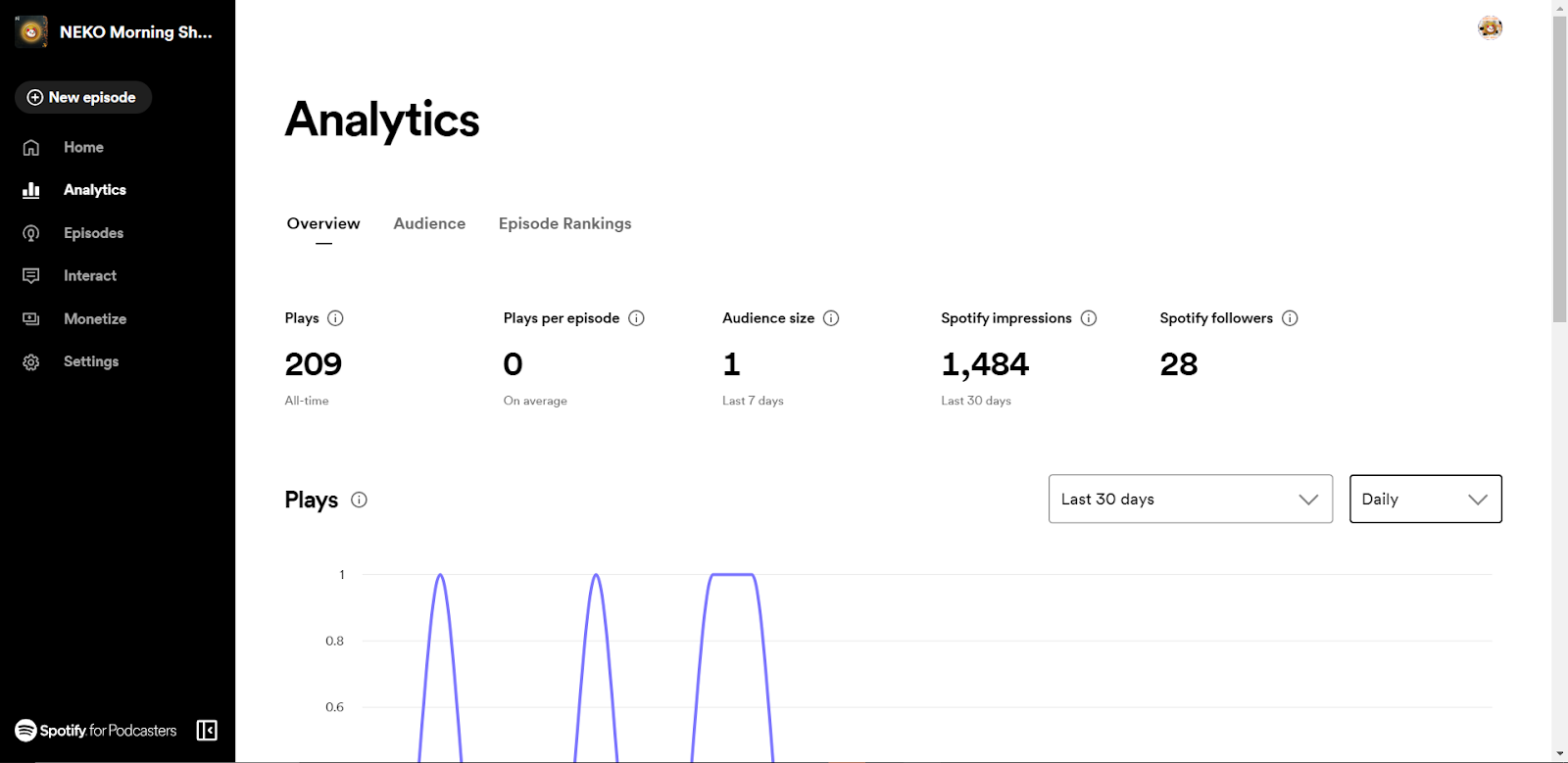The height and width of the screenshot is (763, 1568).
Task: Collapse the sidebar with the panel icon
Action: pyautogui.click(x=207, y=731)
